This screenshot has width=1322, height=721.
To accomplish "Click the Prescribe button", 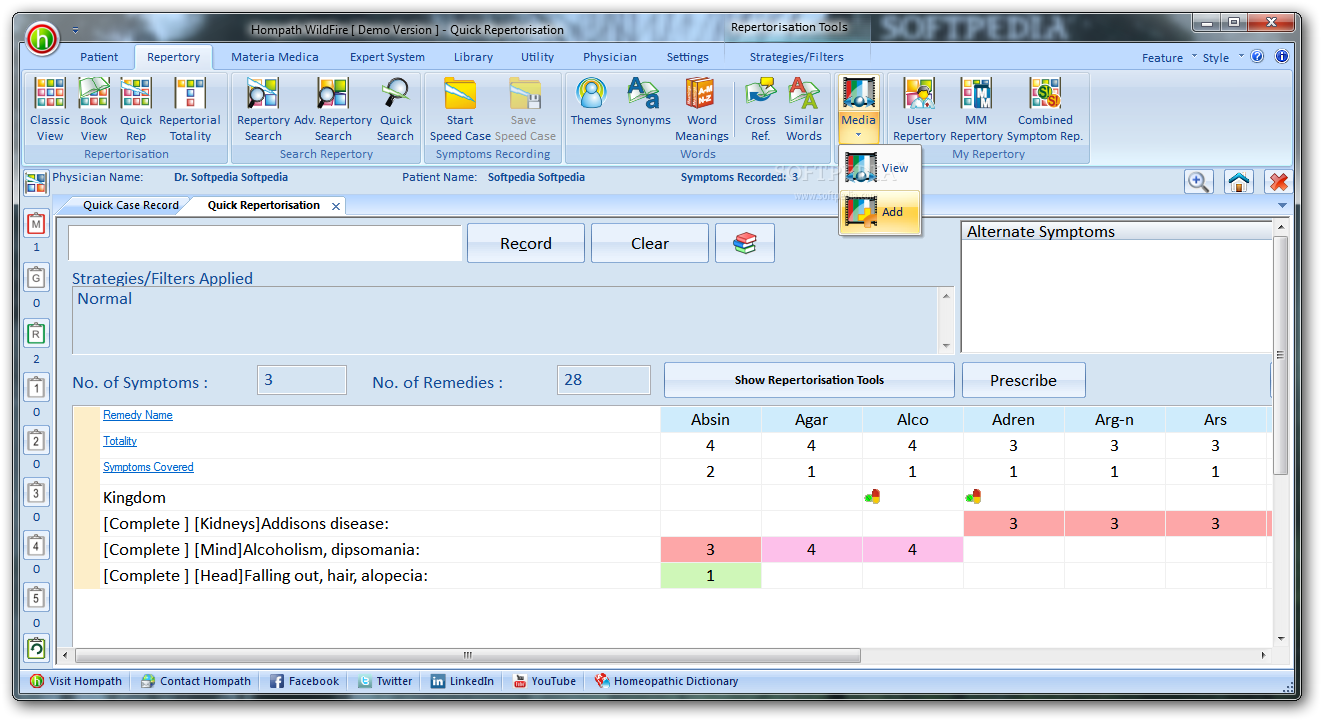I will point(1023,380).
